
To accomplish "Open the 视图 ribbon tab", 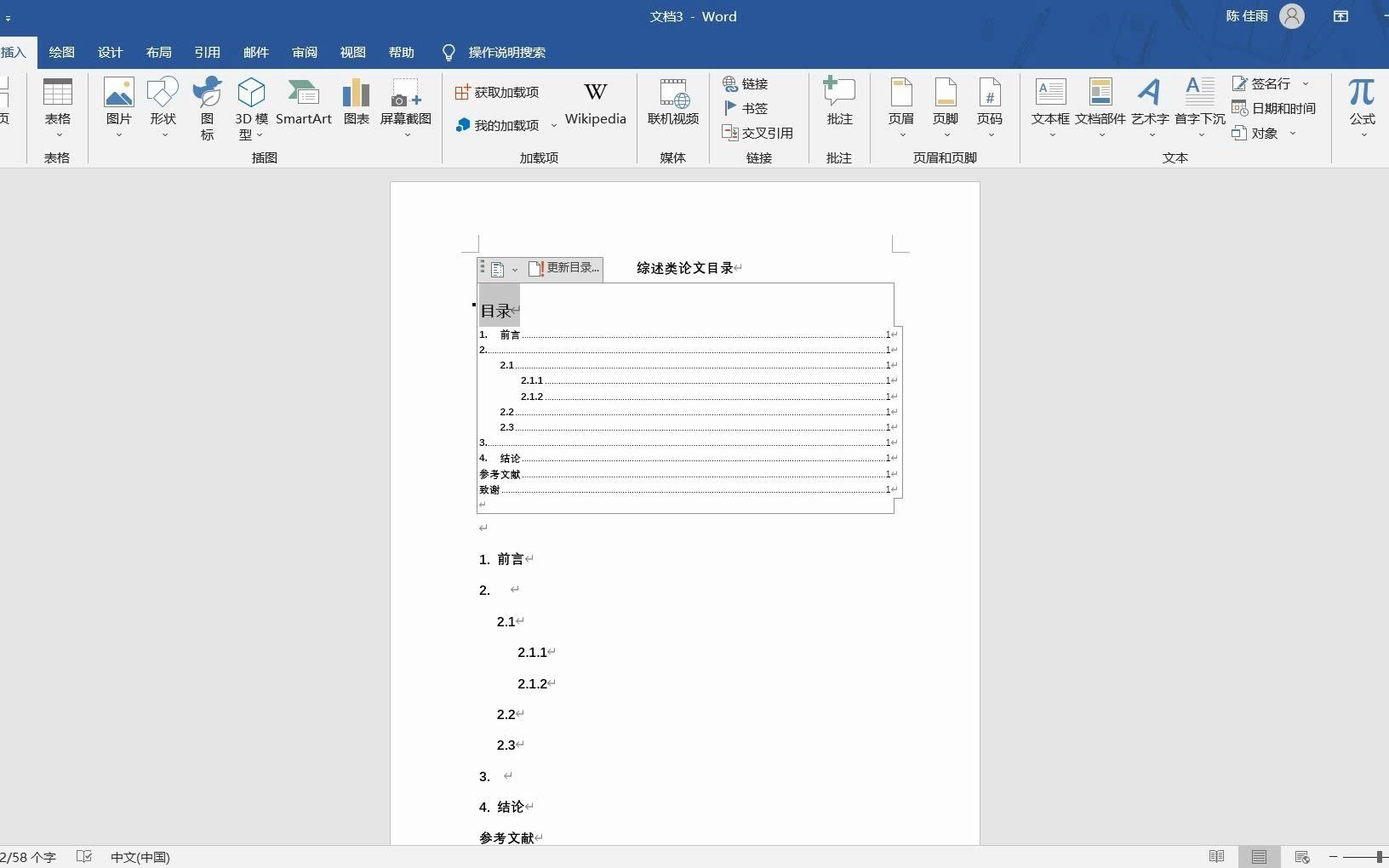I will [x=352, y=52].
